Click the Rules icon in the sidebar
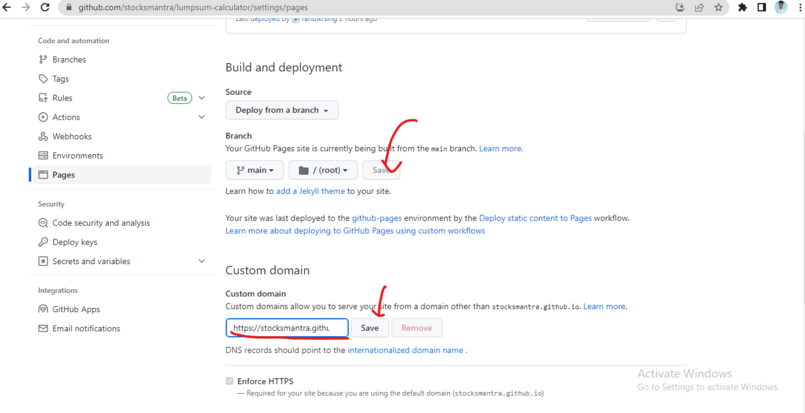 43,98
